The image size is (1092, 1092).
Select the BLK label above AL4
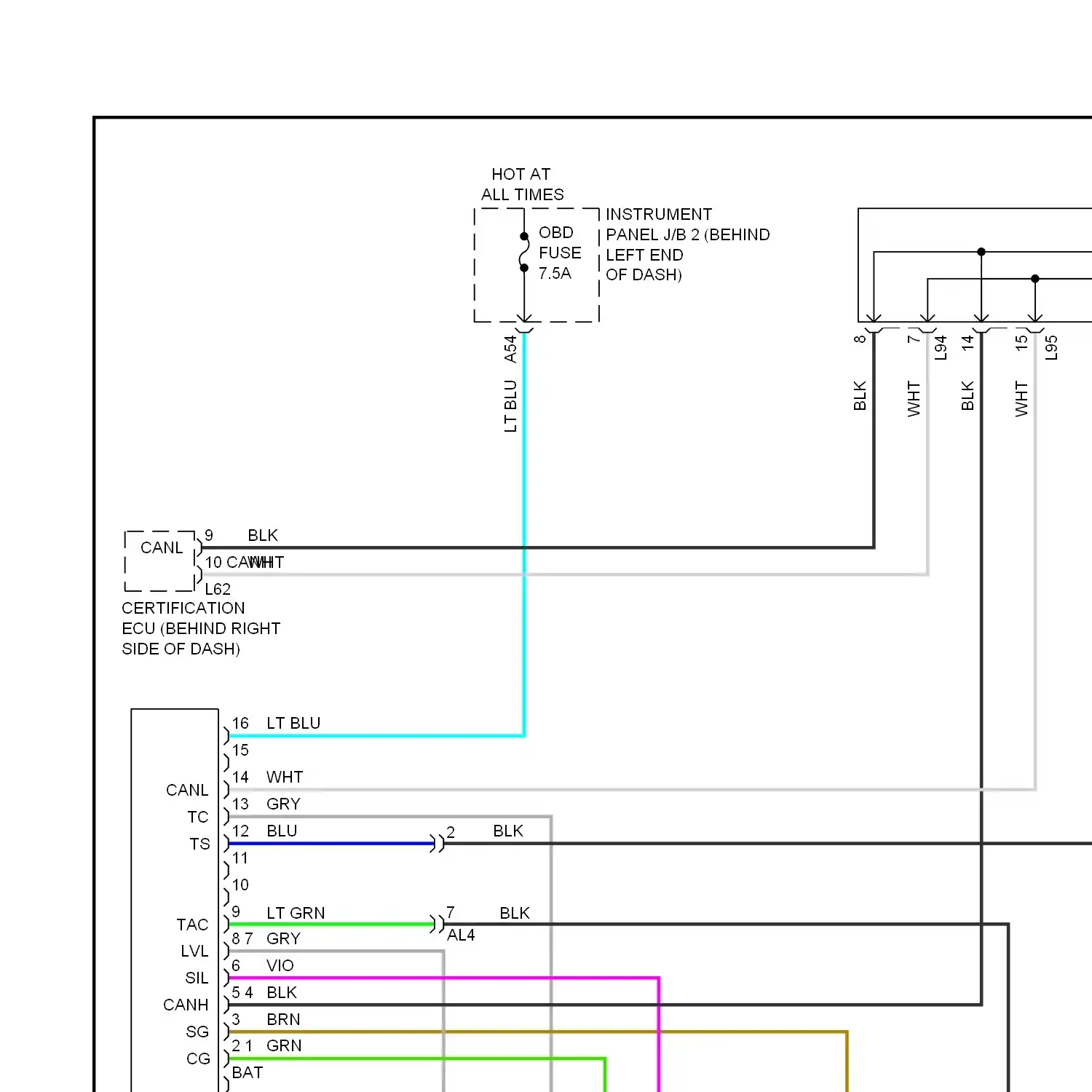click(x=515, y=913)
